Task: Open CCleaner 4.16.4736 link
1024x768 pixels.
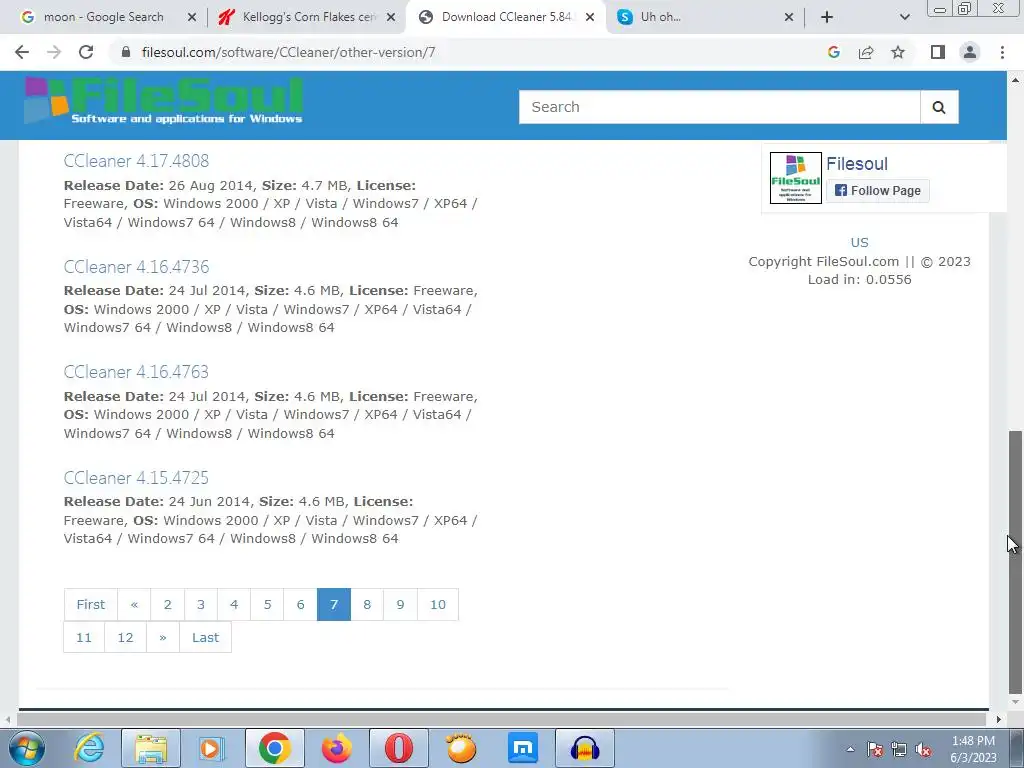Action: pos(136,266)
